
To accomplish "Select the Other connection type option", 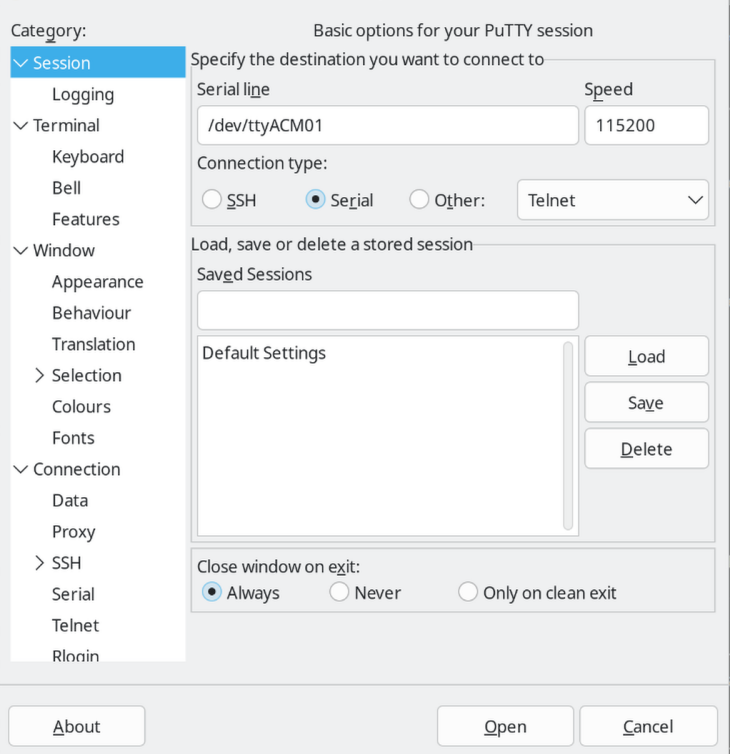I will (x=420, y=200).
